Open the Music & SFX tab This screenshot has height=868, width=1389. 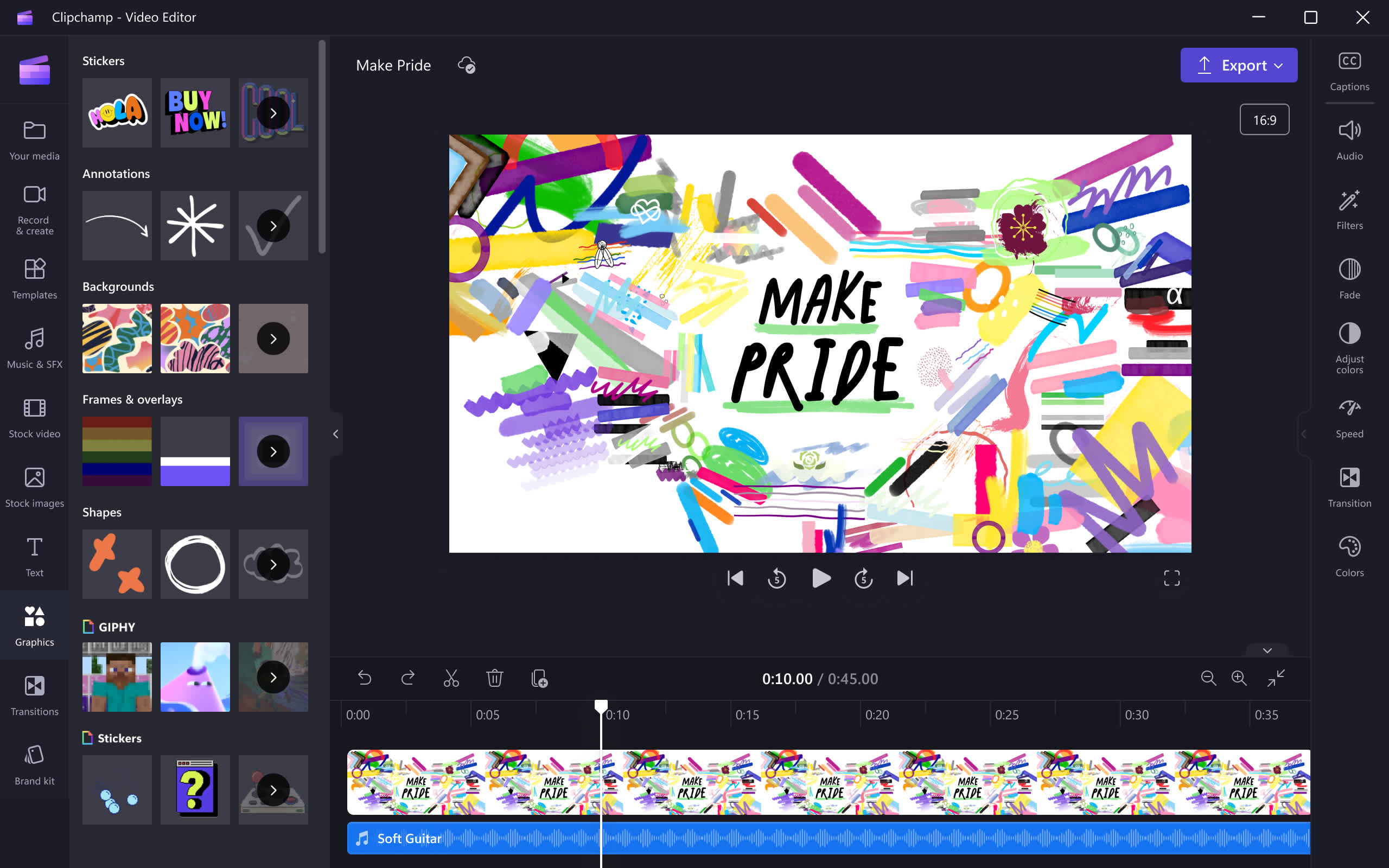pyautogui.click(x=34, y=348)
